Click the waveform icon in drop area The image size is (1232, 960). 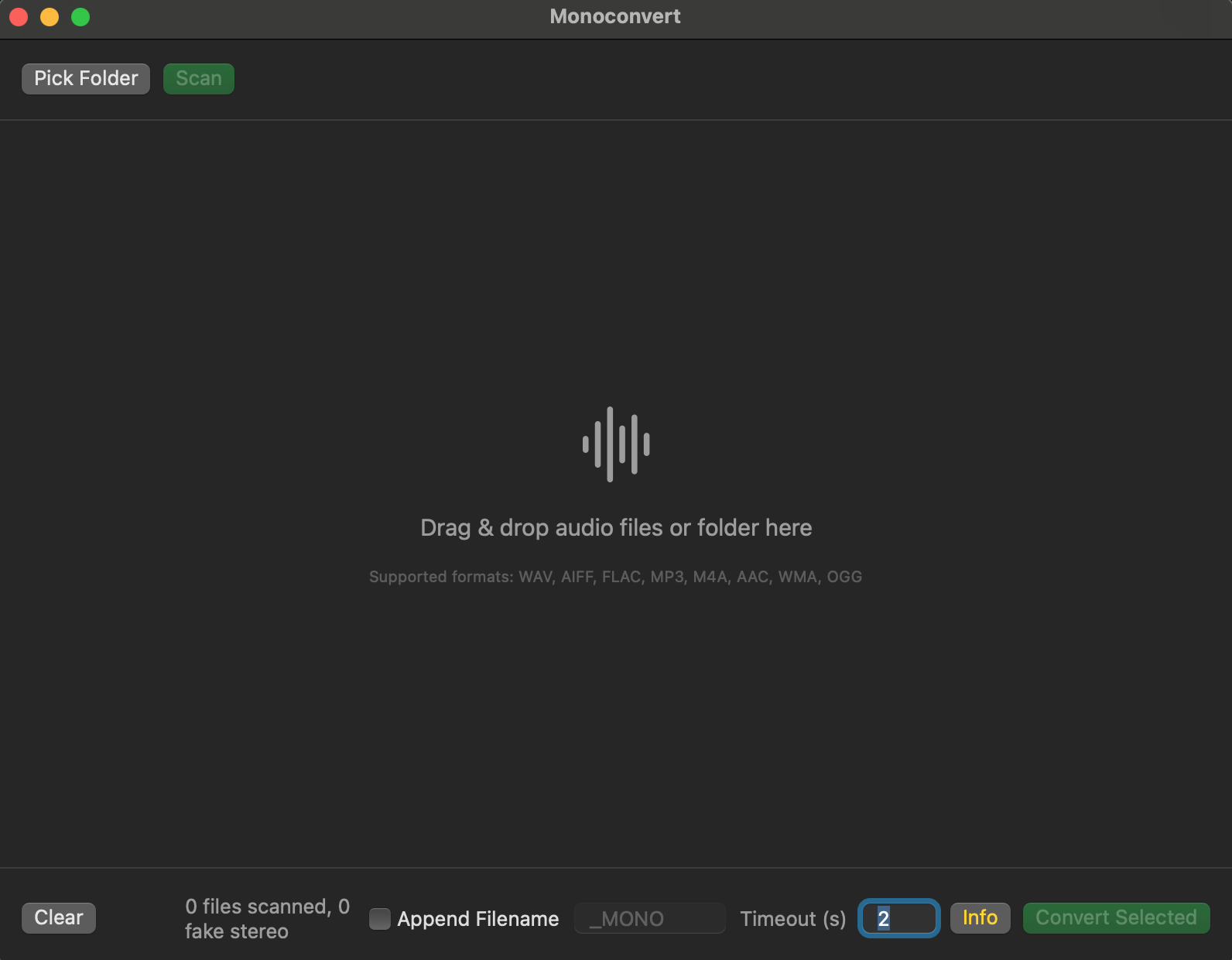(616, 444)
